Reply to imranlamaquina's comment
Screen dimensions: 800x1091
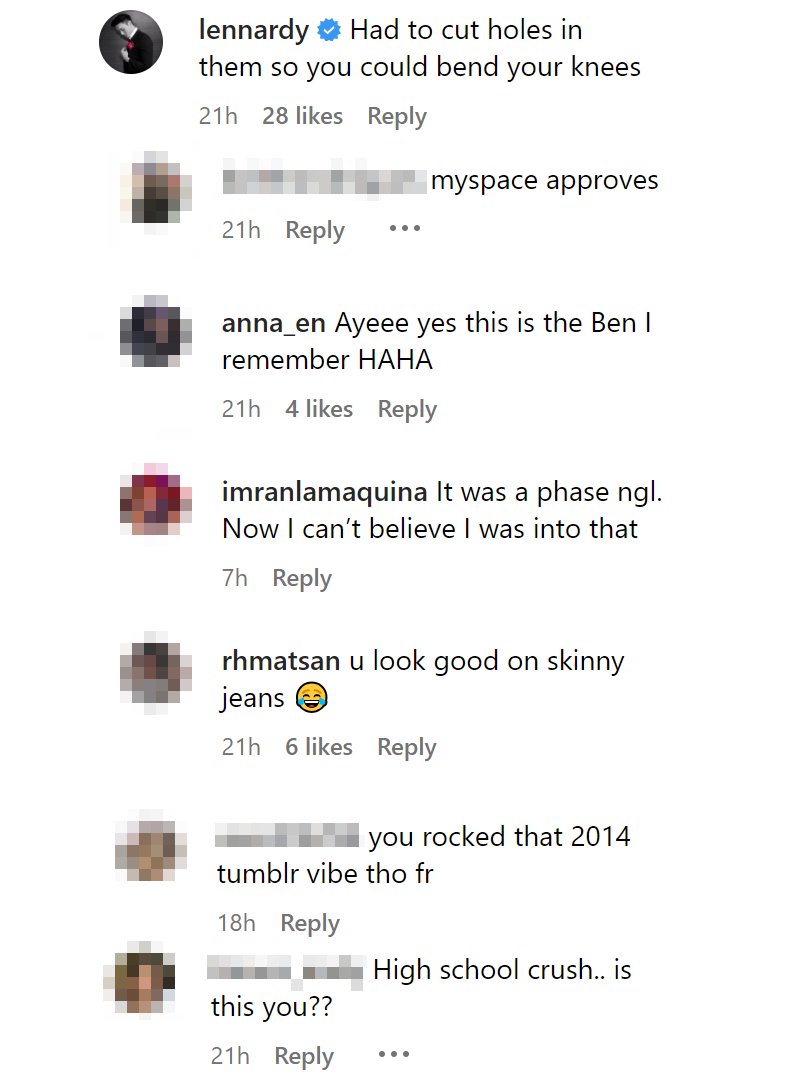tap(302, 578)
